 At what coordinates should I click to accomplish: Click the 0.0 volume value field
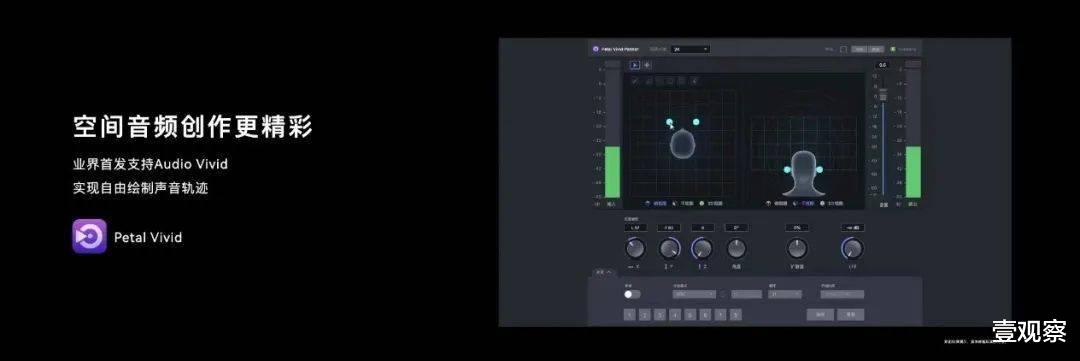[x=883, y=65]
